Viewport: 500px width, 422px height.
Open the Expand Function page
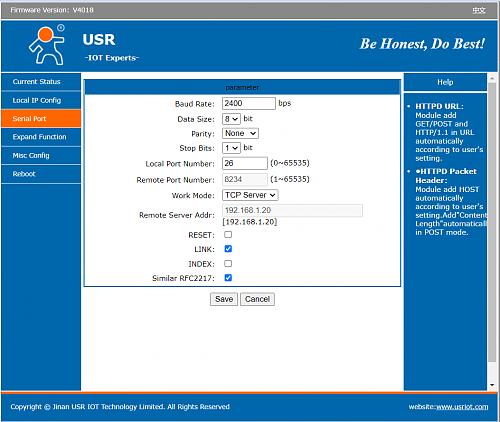tap(41, 137)
